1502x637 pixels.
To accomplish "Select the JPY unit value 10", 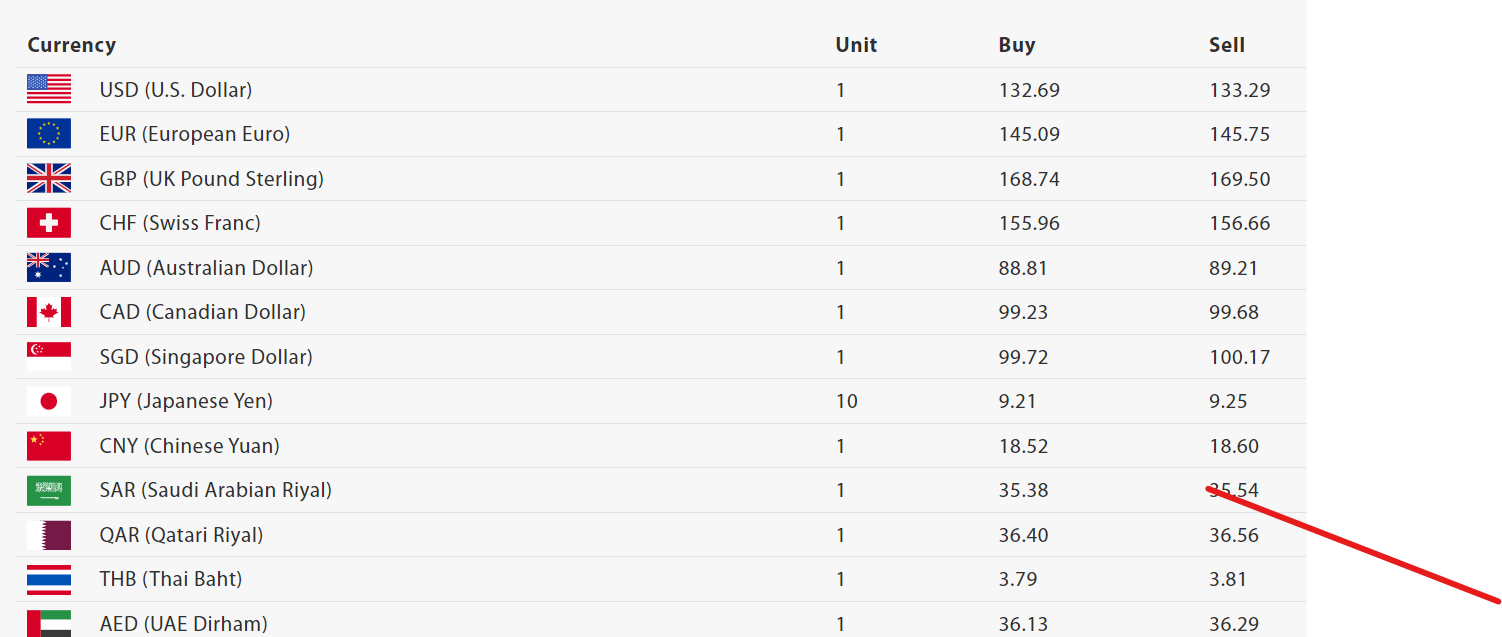I will 847,401.
